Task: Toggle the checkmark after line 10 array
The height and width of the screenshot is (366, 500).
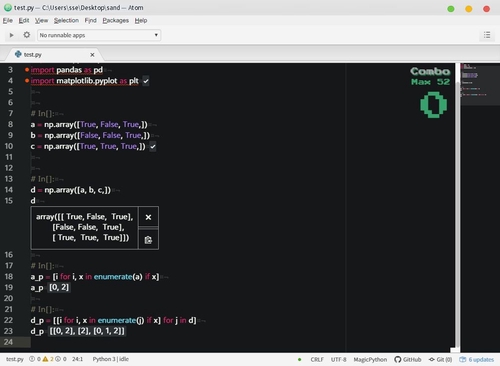Action: (x=153, y=146)
